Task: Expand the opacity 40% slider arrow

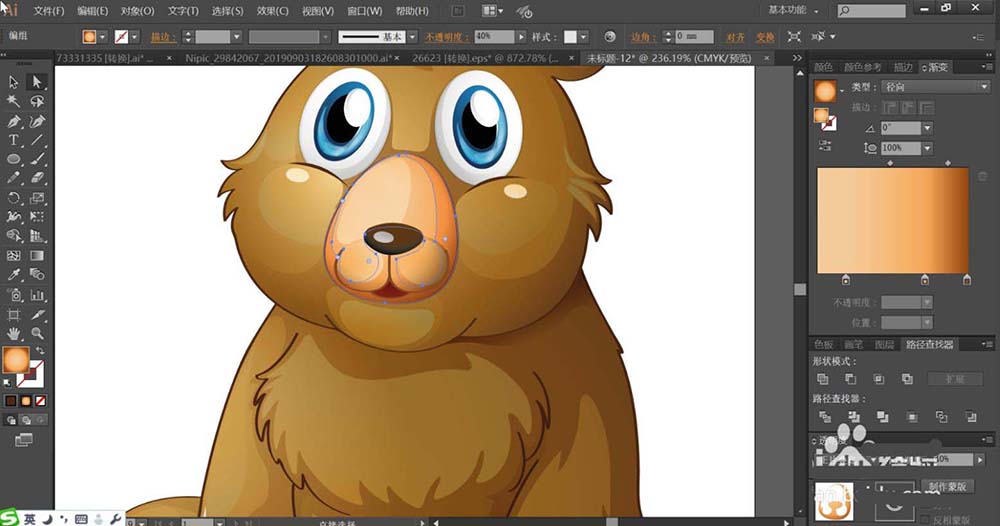Action: [x=521, y=37]
